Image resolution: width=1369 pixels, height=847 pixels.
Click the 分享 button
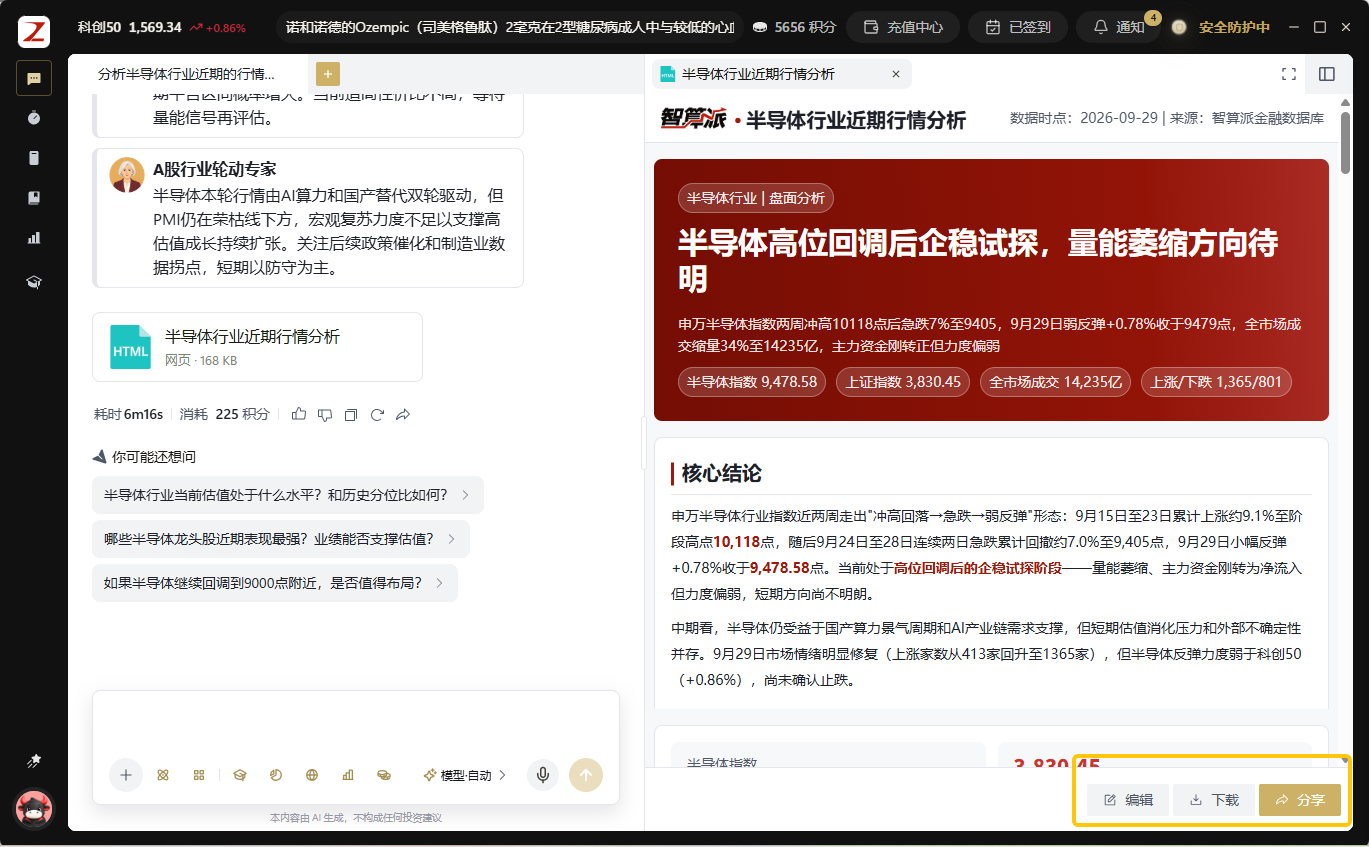click(1300, 800)
